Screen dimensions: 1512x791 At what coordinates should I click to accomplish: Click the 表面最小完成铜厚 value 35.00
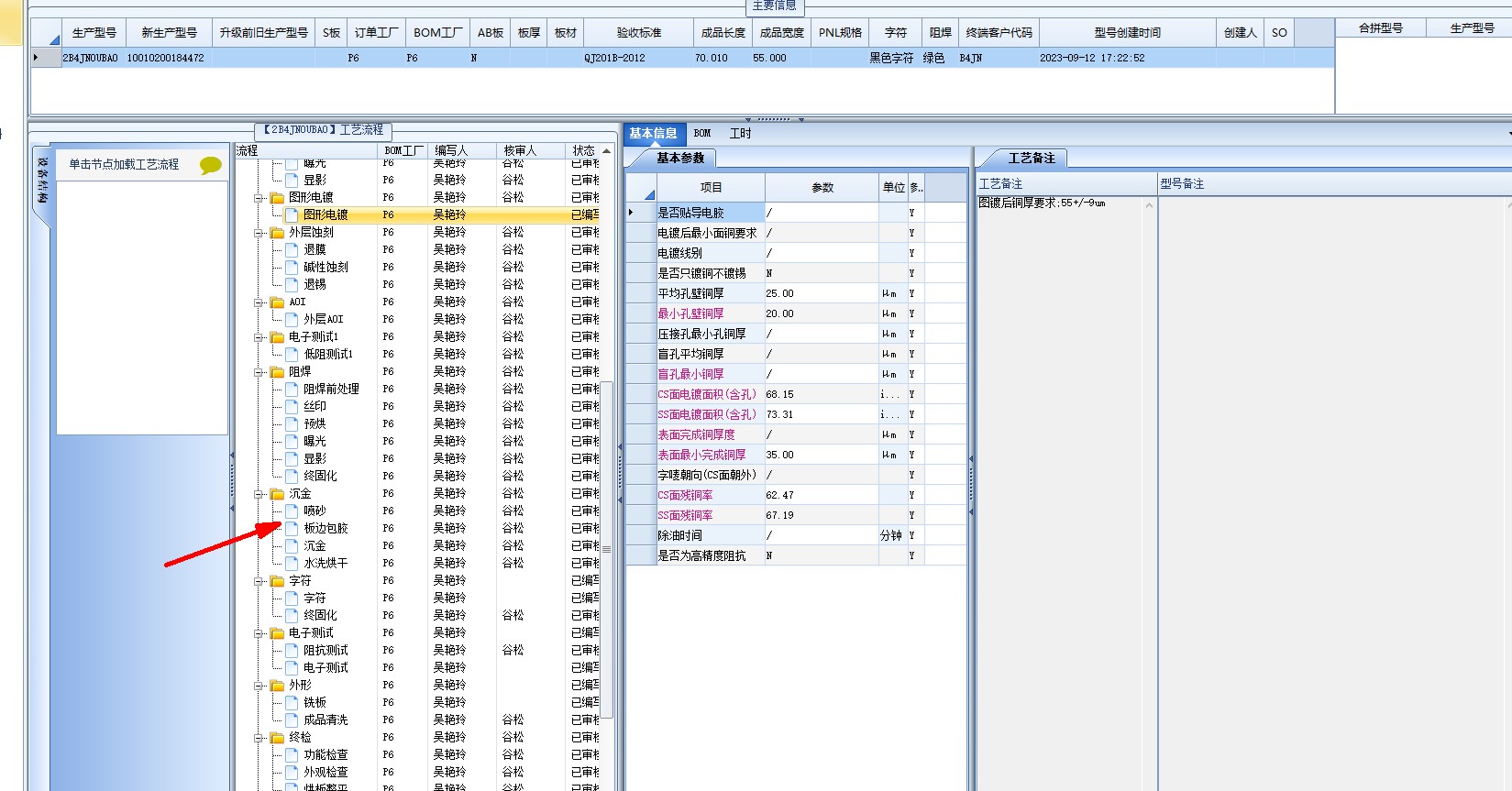pyautogui.click(x=822, y=455)
